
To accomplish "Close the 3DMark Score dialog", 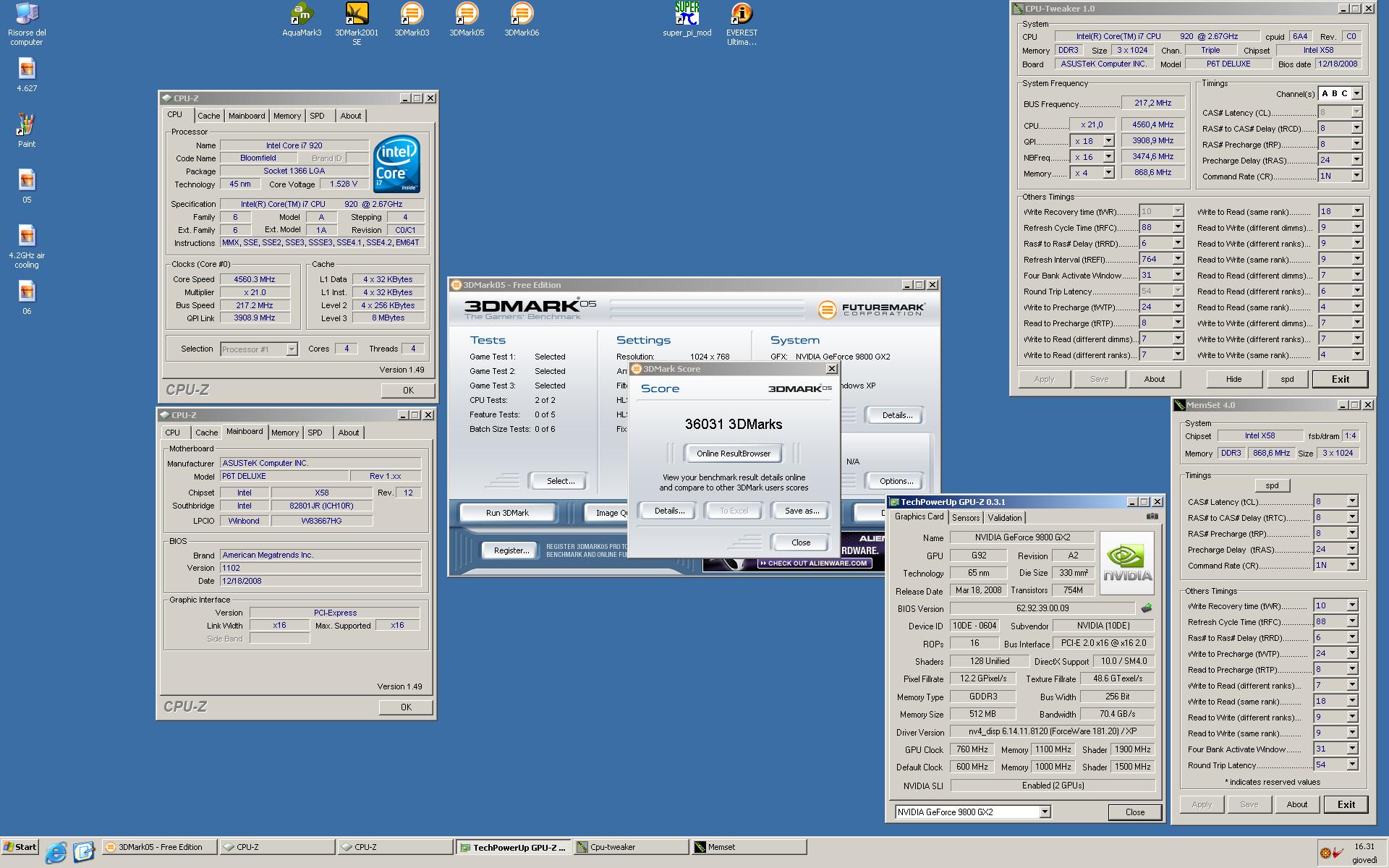I will tap(801, 542).
